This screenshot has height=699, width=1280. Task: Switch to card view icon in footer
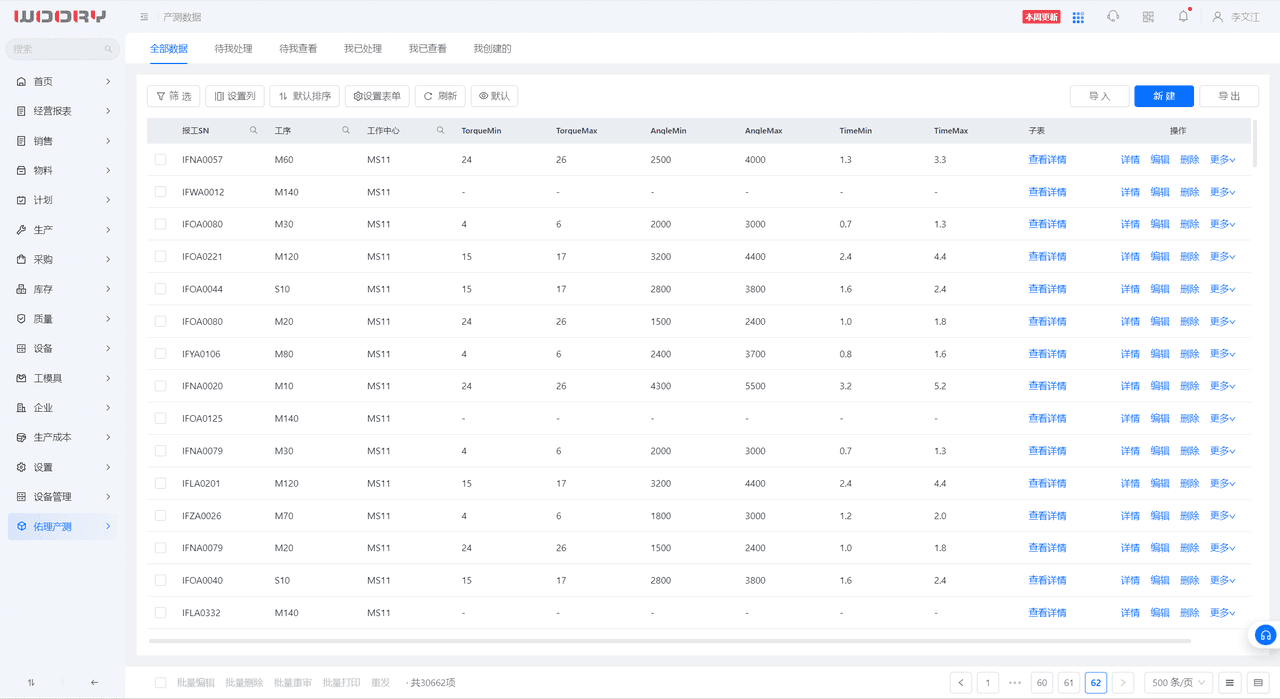(1258, 683)
